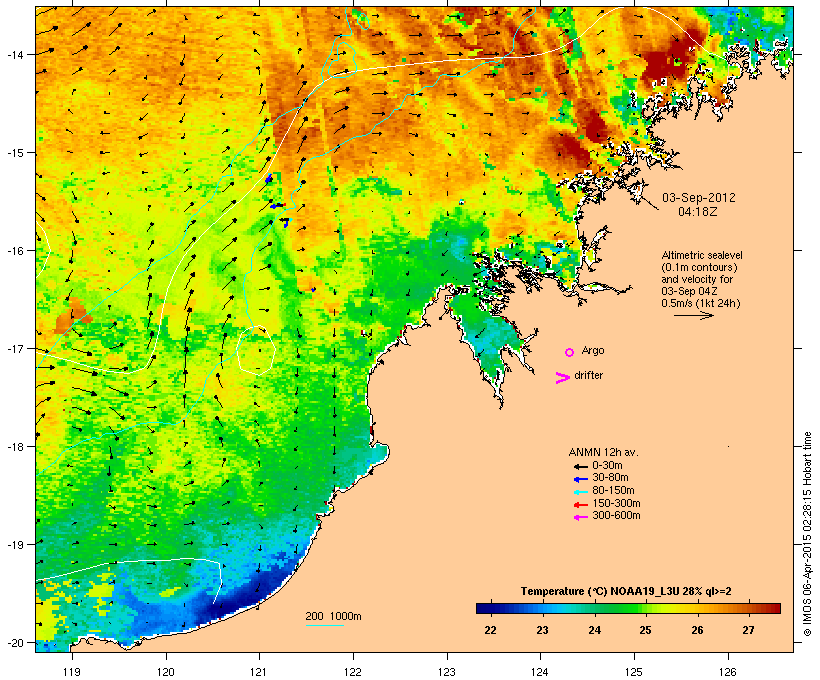
Task: Click the 200 1000m isobath label
Action: 333,616
